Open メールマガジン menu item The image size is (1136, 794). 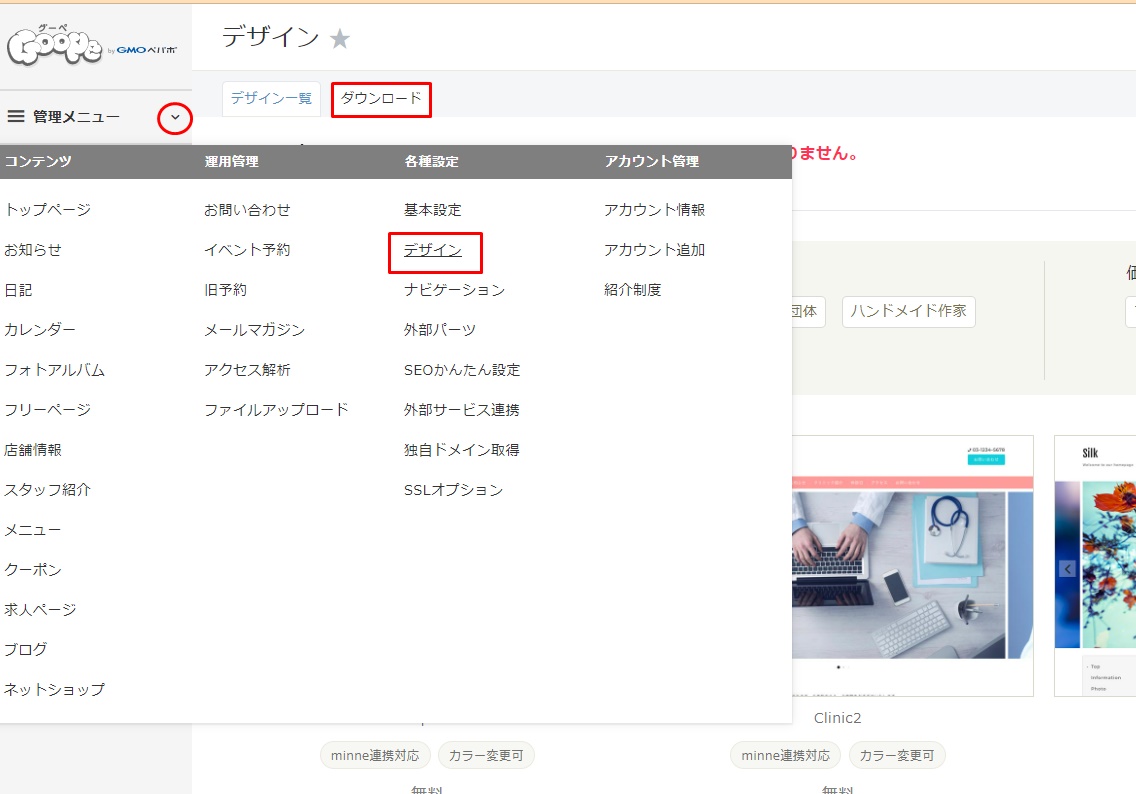pyautogui.click(x=254, y=330)
